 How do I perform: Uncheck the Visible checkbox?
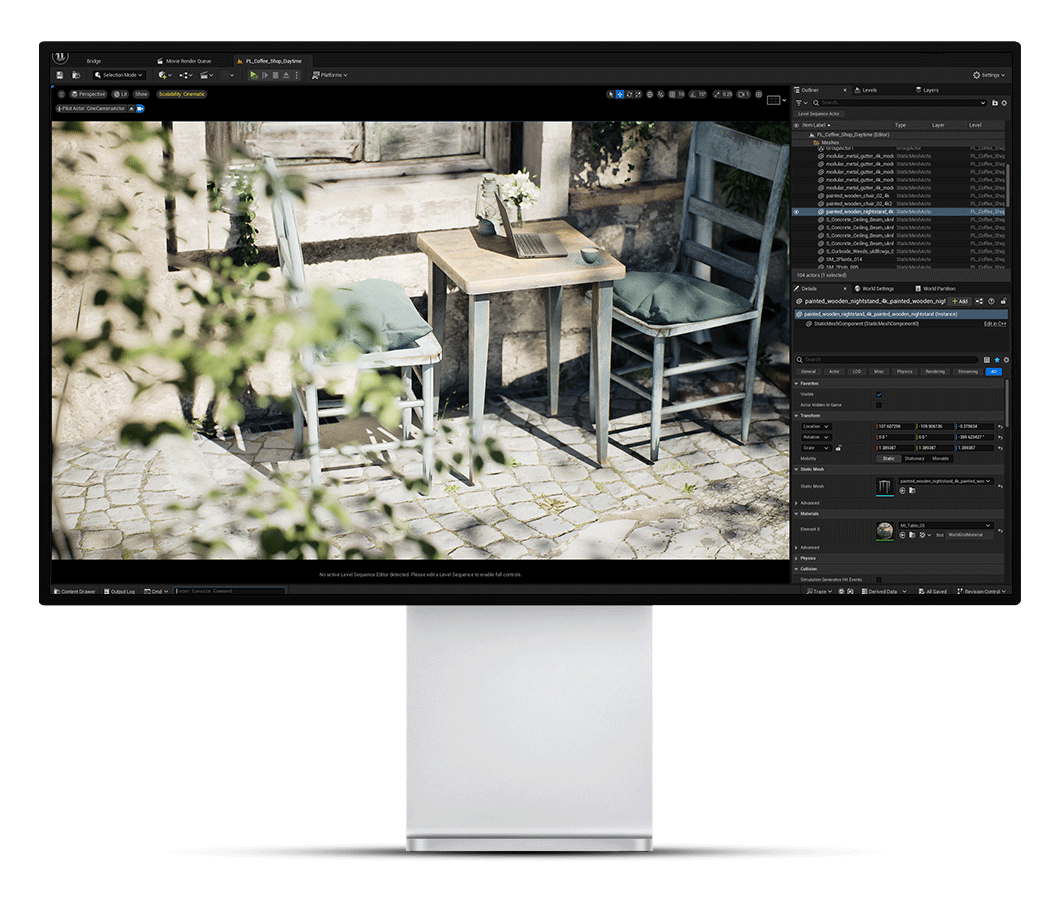click(879, 394)
